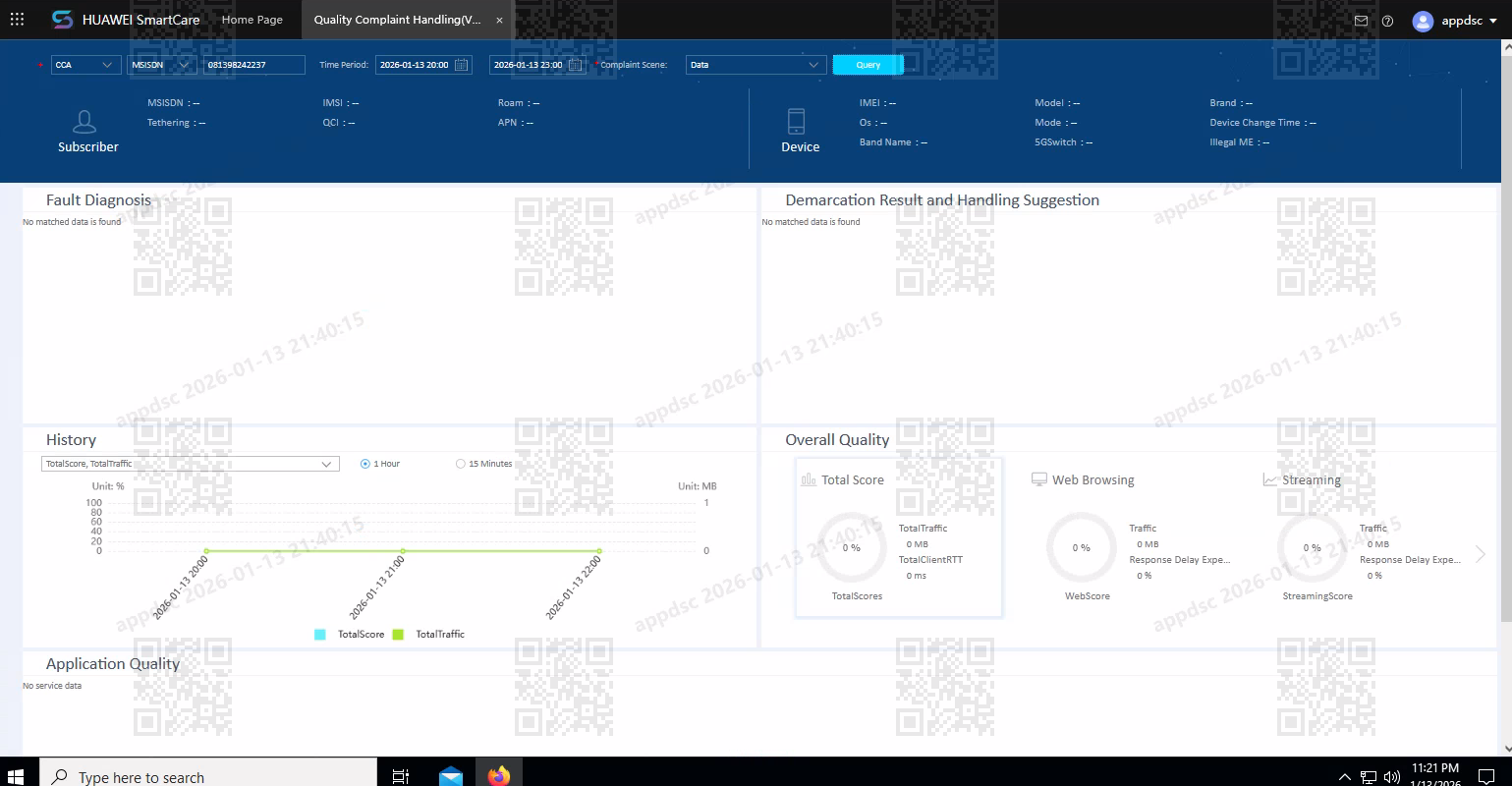Click the Illegal ME label
The image size is (1512, 786).
click(1232, 142)
